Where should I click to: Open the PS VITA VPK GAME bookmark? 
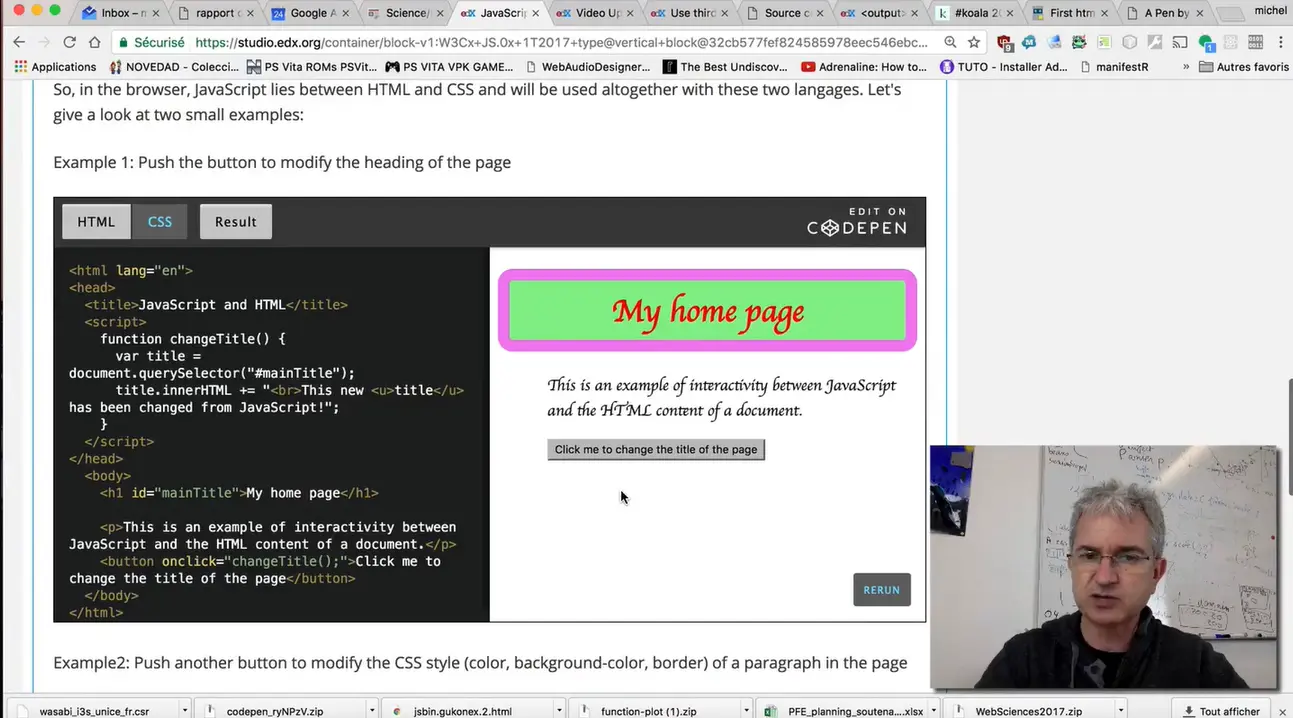449,67
